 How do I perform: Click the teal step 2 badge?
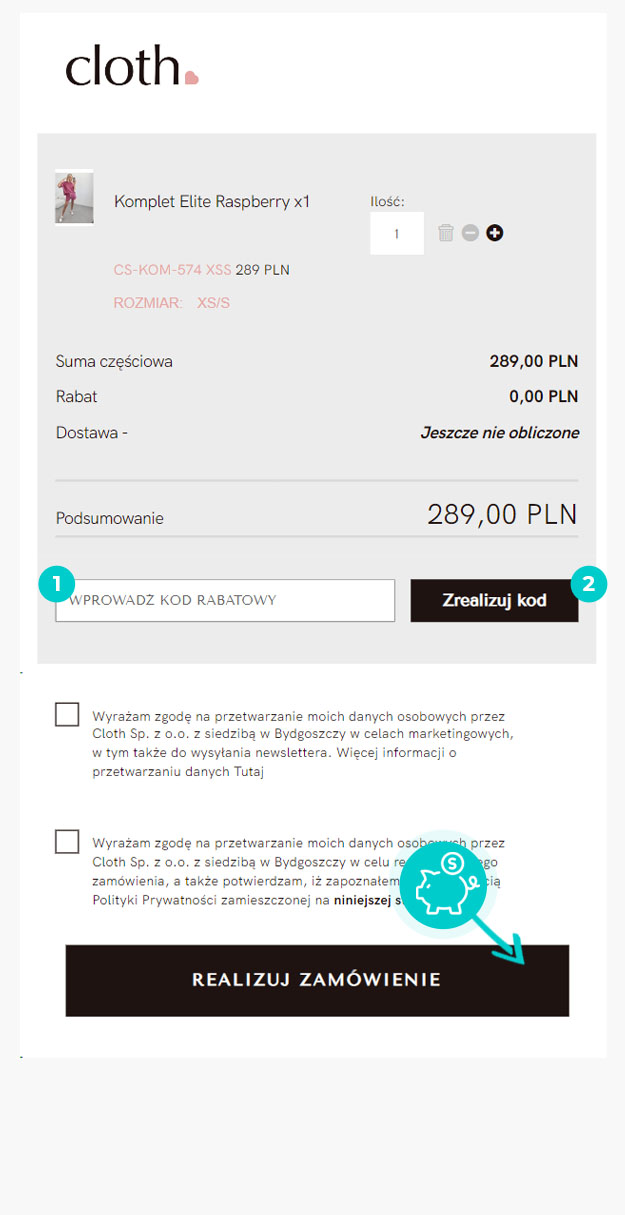(588, 584)
